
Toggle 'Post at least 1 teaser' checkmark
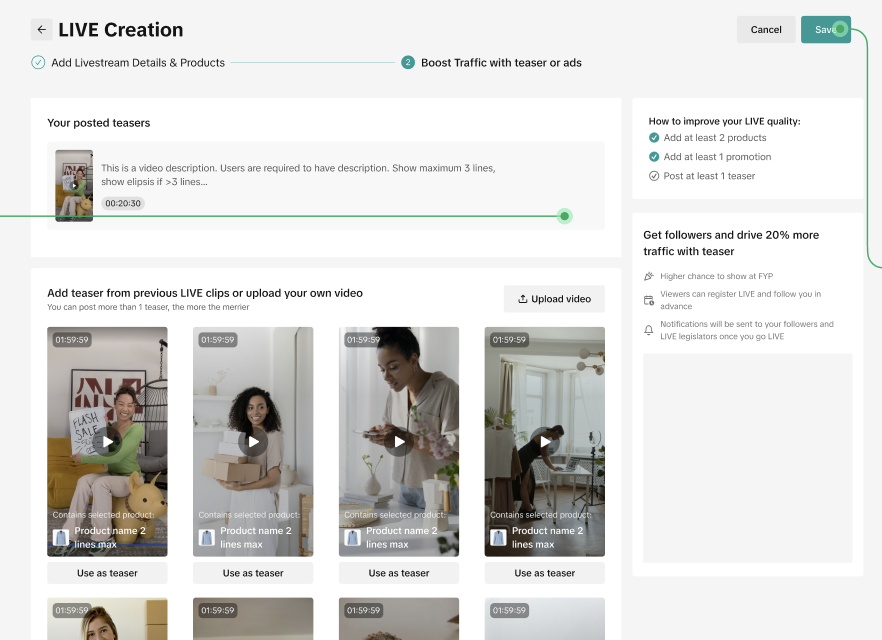(x=654, y=176)
